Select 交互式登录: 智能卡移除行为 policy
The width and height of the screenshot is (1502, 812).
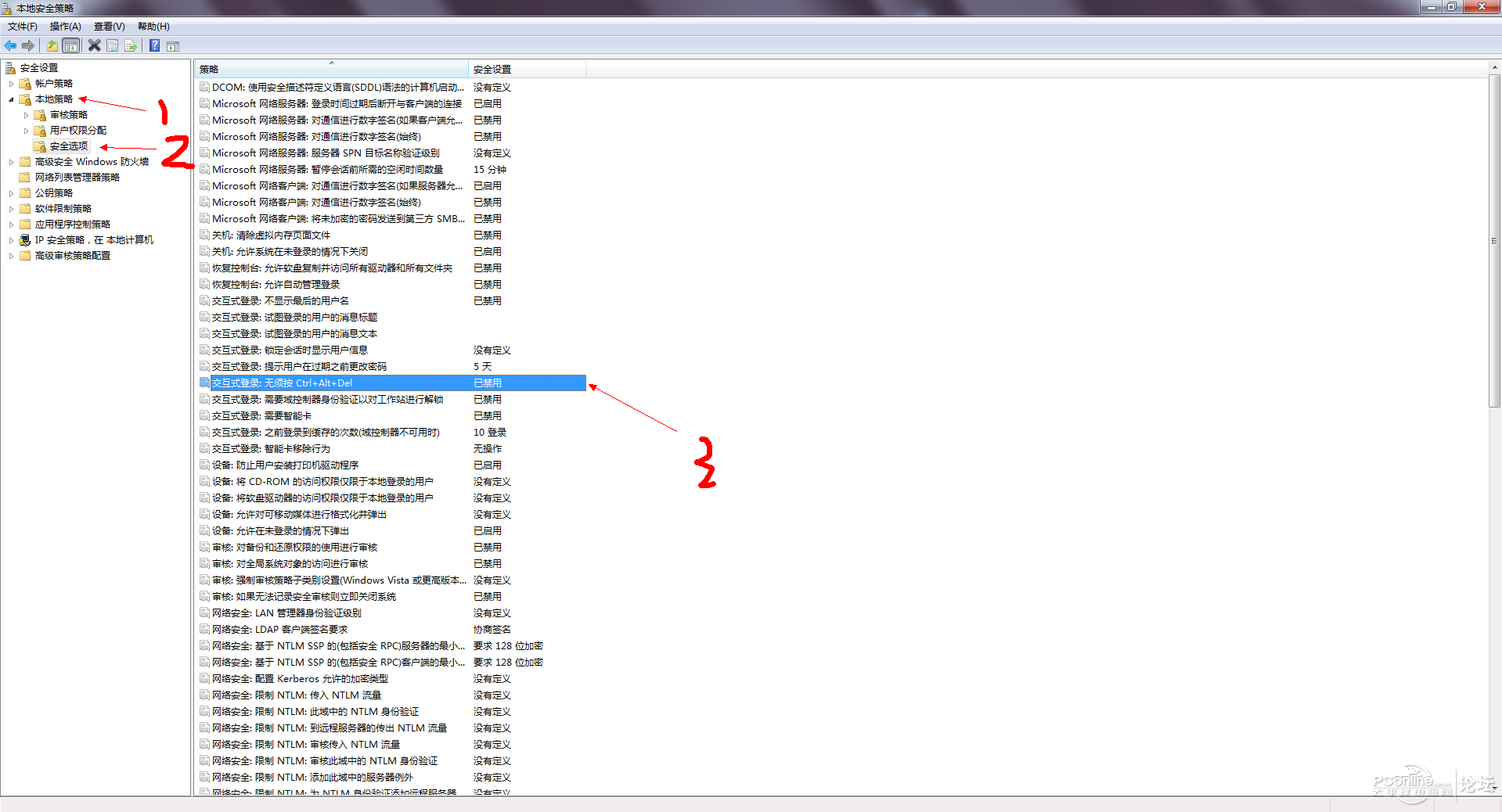tap(271, 448)
